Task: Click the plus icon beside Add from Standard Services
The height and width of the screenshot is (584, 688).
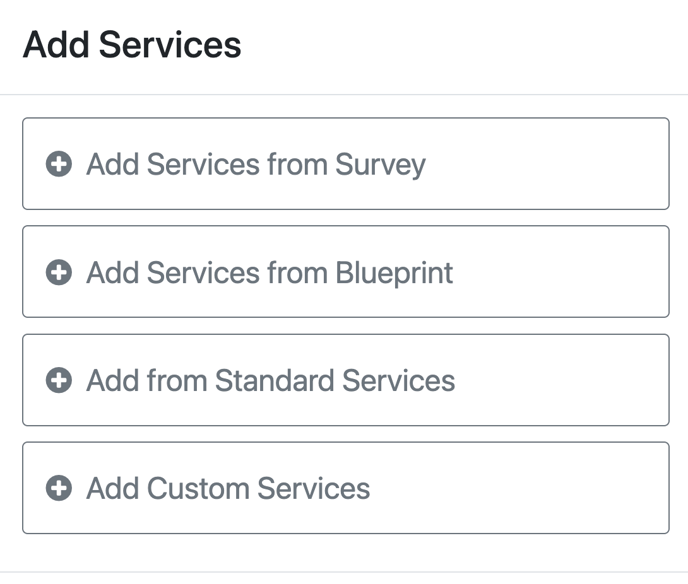Action: point(59,380)
